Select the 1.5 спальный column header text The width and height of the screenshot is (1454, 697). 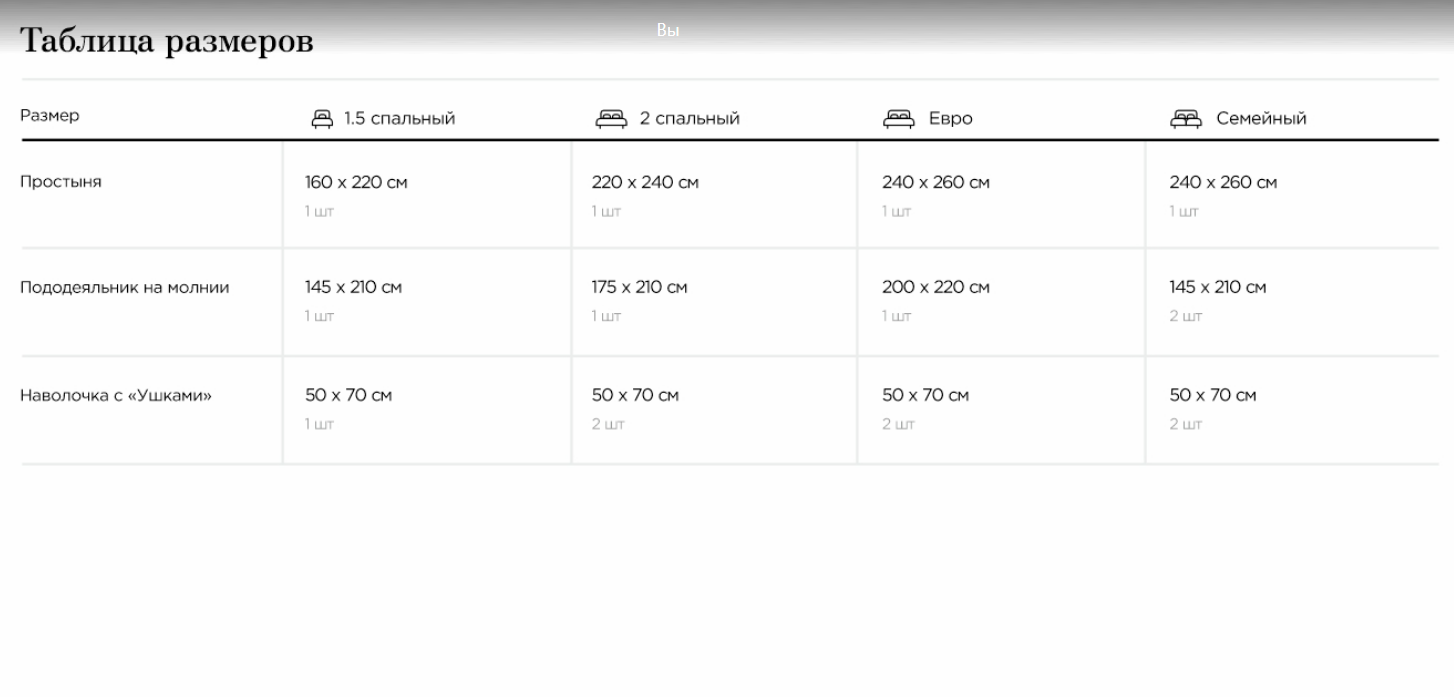tap(399, 119)
